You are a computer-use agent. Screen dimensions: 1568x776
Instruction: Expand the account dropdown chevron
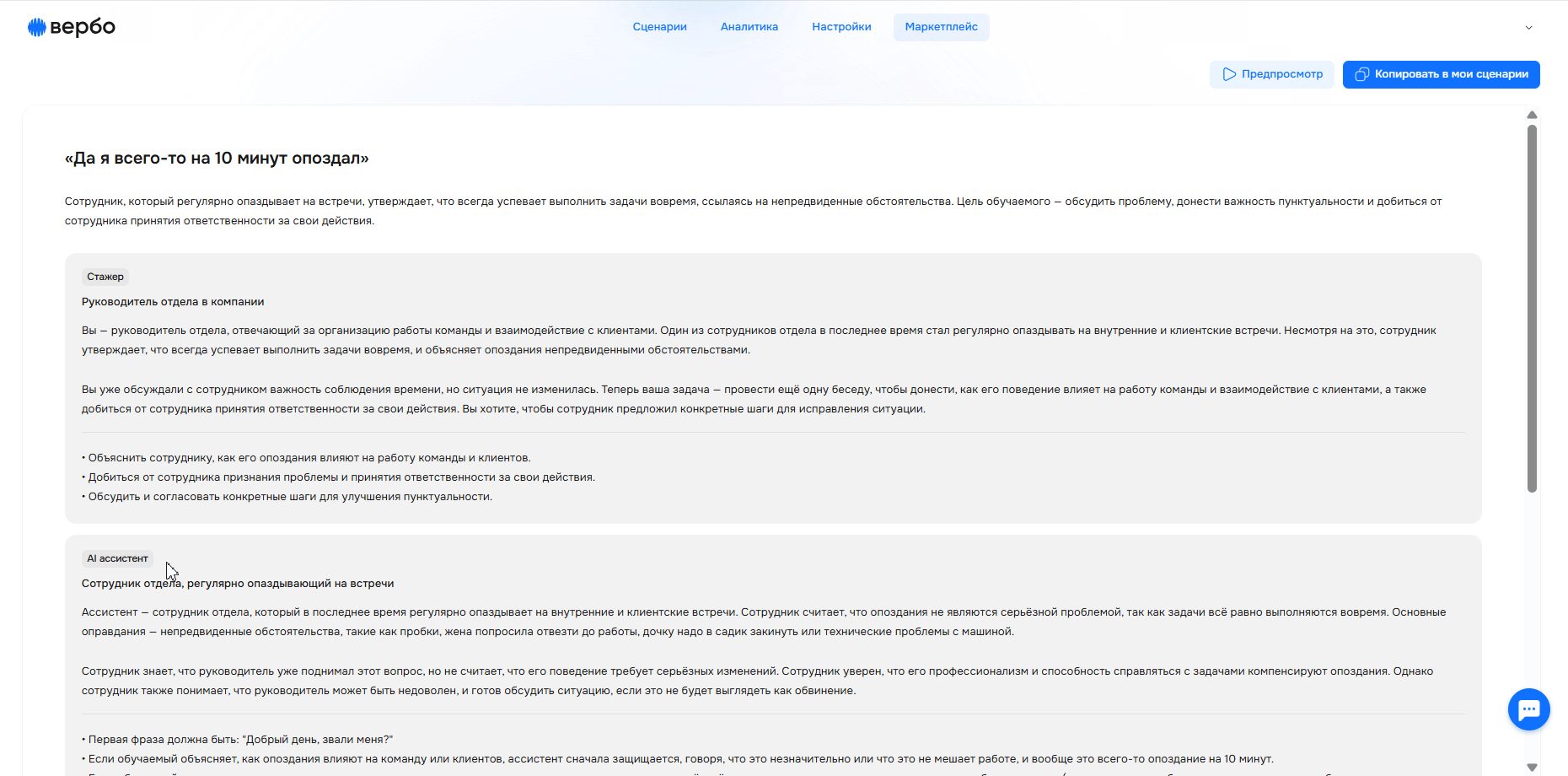coord(1529,28)
